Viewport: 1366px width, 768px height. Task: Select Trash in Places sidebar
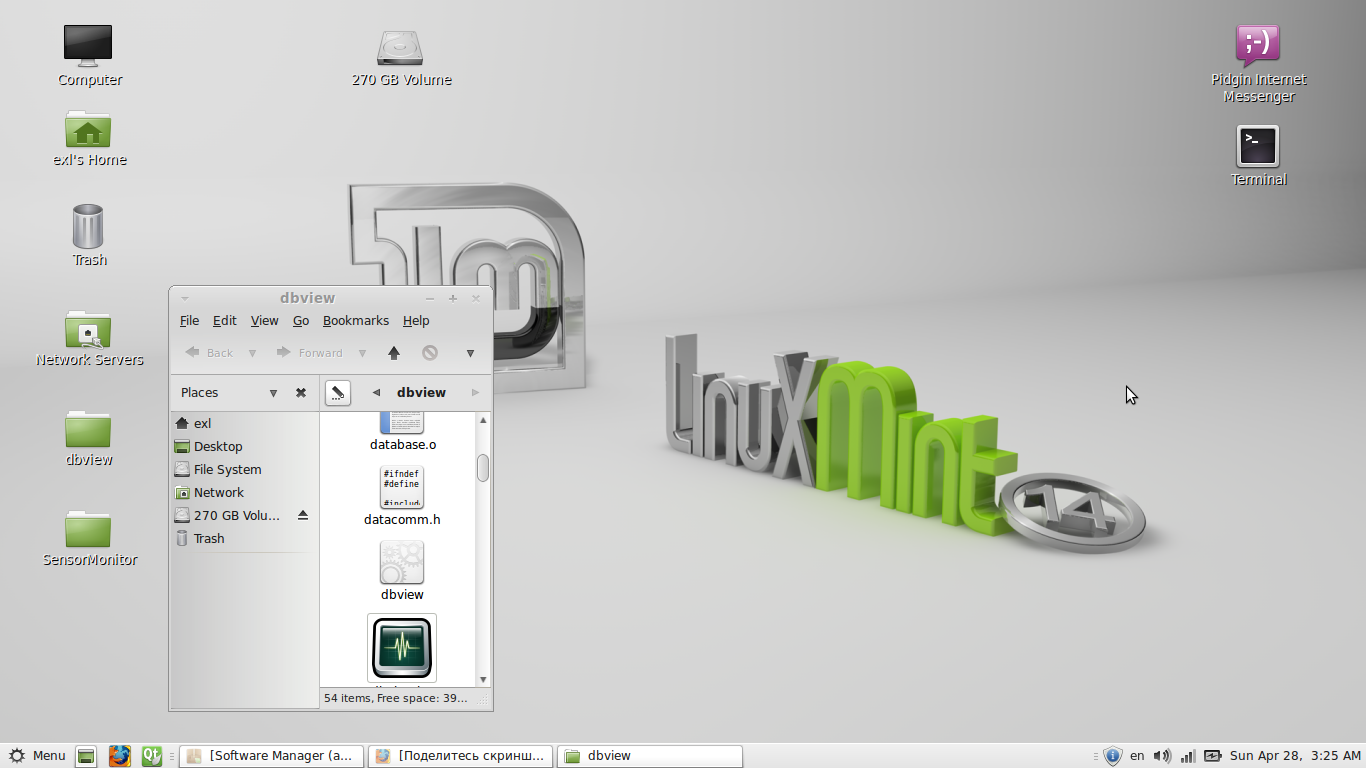tap(243, 538)
